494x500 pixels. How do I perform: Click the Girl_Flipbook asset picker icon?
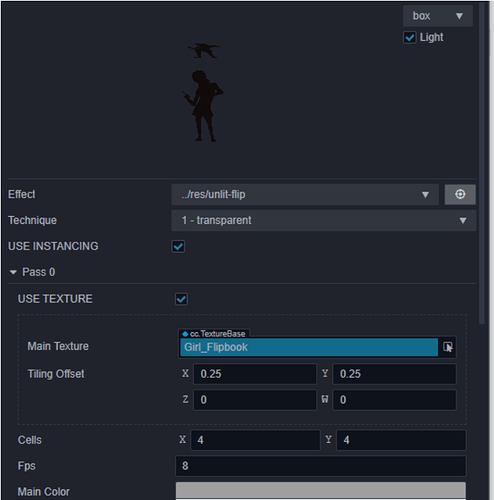tap(448, 347)
